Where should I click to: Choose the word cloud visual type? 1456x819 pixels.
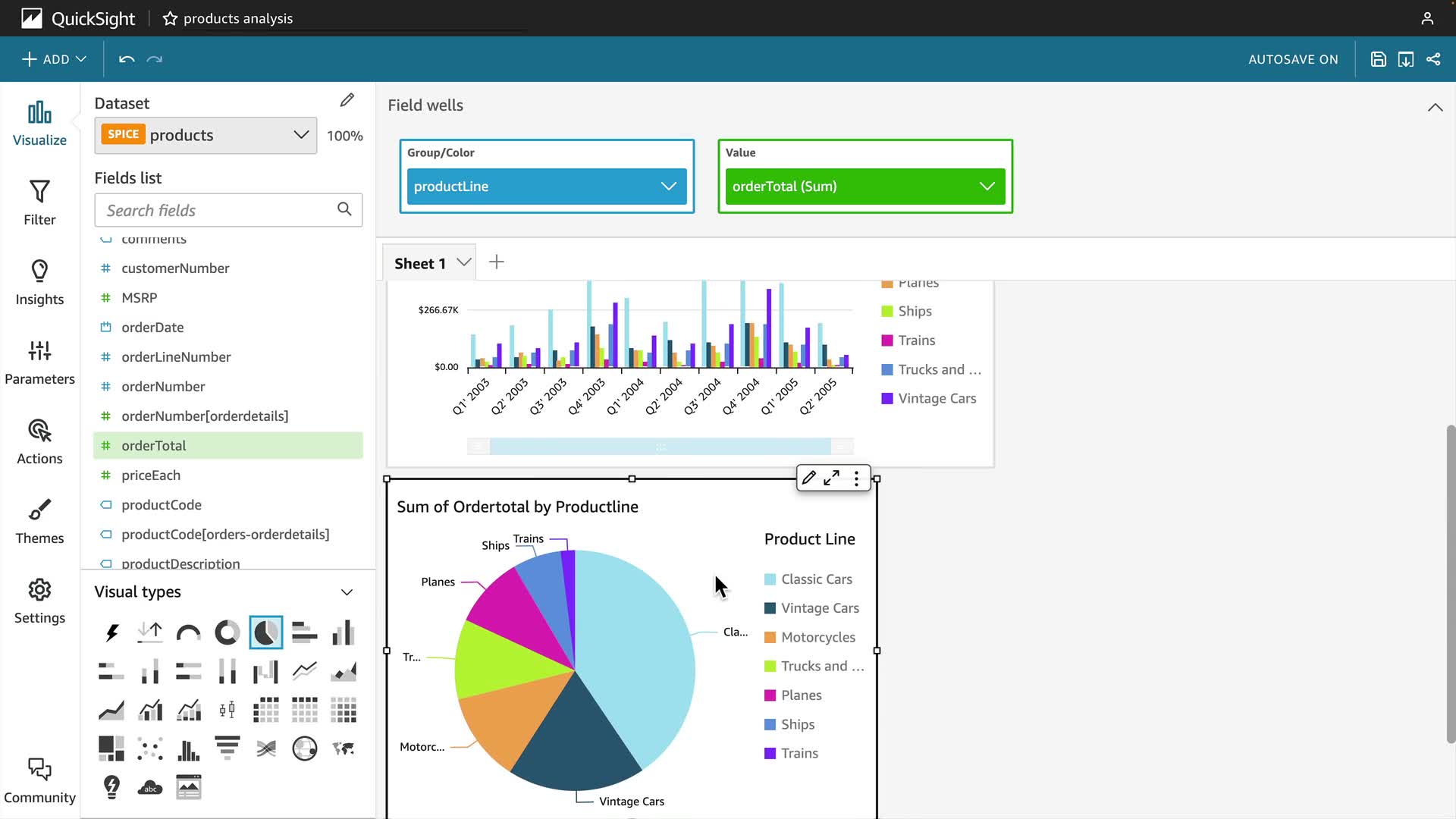[150, 787]
